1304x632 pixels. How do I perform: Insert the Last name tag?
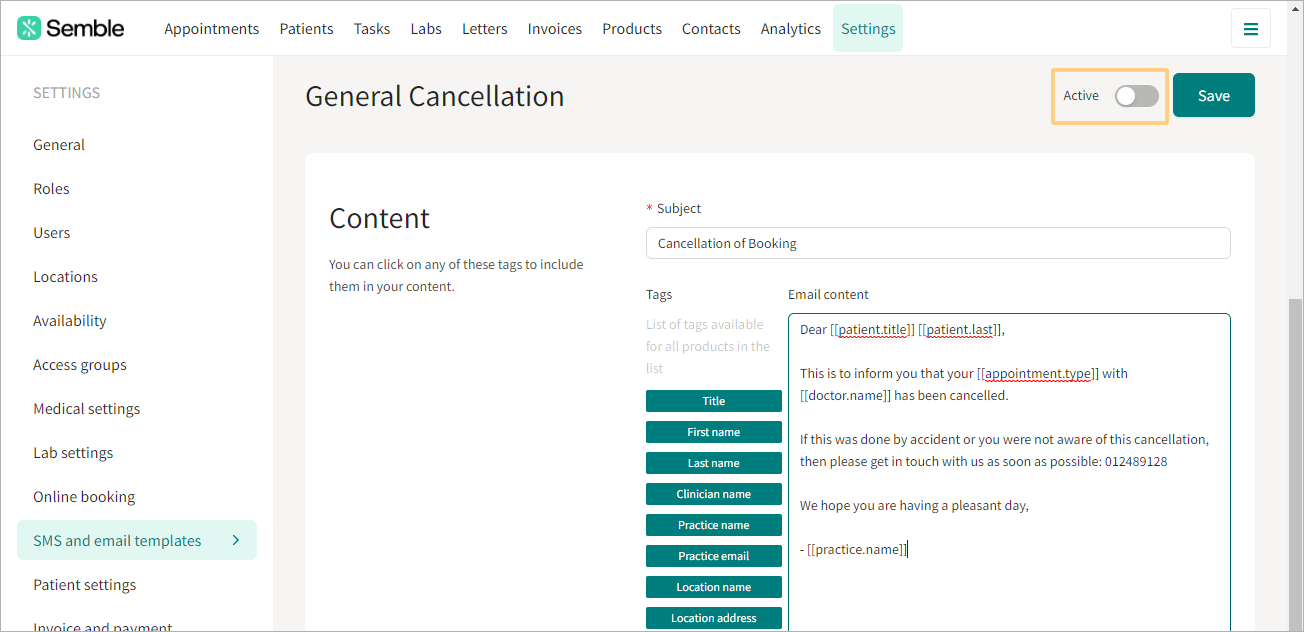coord(714,463)
